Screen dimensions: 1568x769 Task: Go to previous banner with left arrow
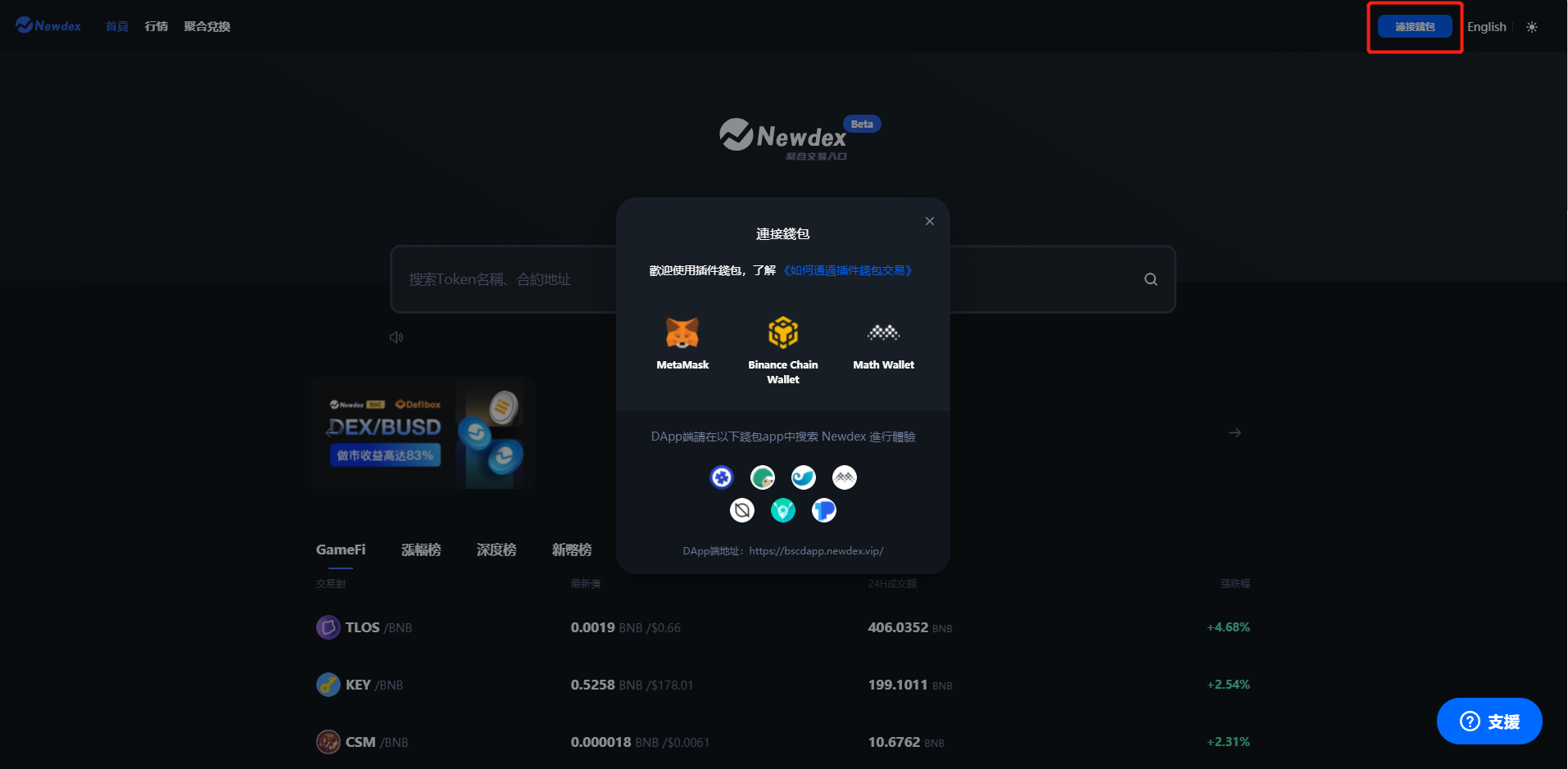pos(332,432)
